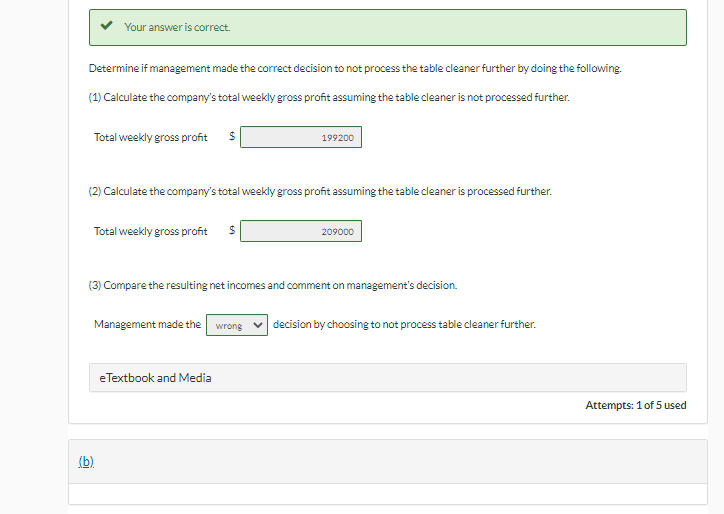Image resolution: width=724 pixels, height=514 pixels.
Task: Click the "Attempts: 1 of 5 used" text
Action: pos(635,405)
